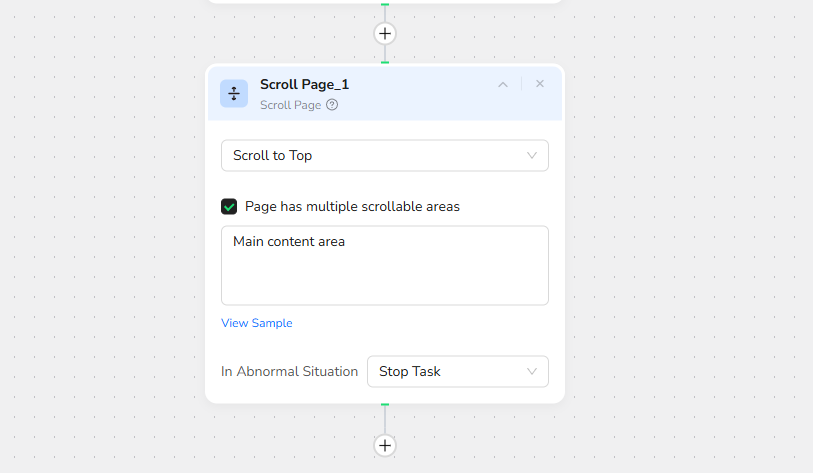This screenshot has width=813, height=473.
Task: Click the blue Scroll Page step icon
Action: [234, 94]
